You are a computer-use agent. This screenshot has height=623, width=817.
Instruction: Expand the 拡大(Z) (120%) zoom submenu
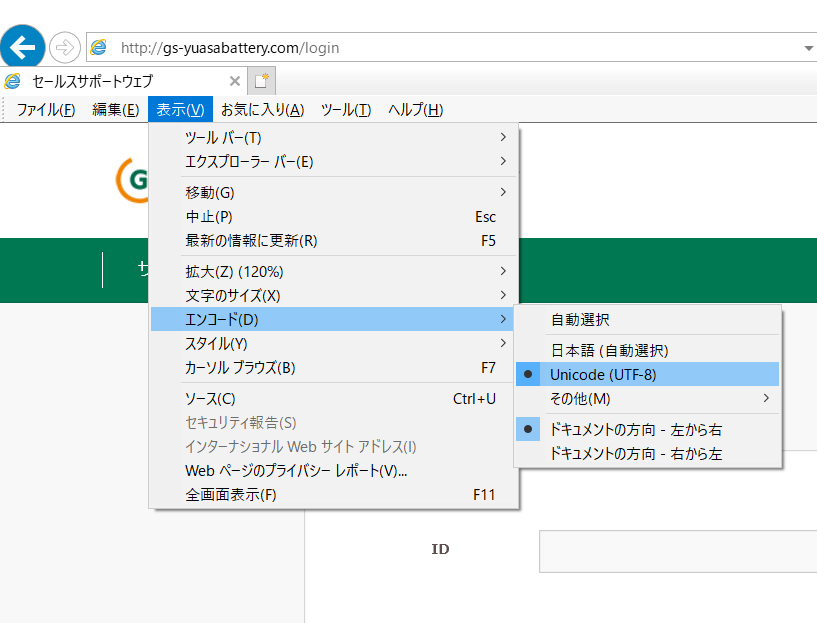point(333,272)
